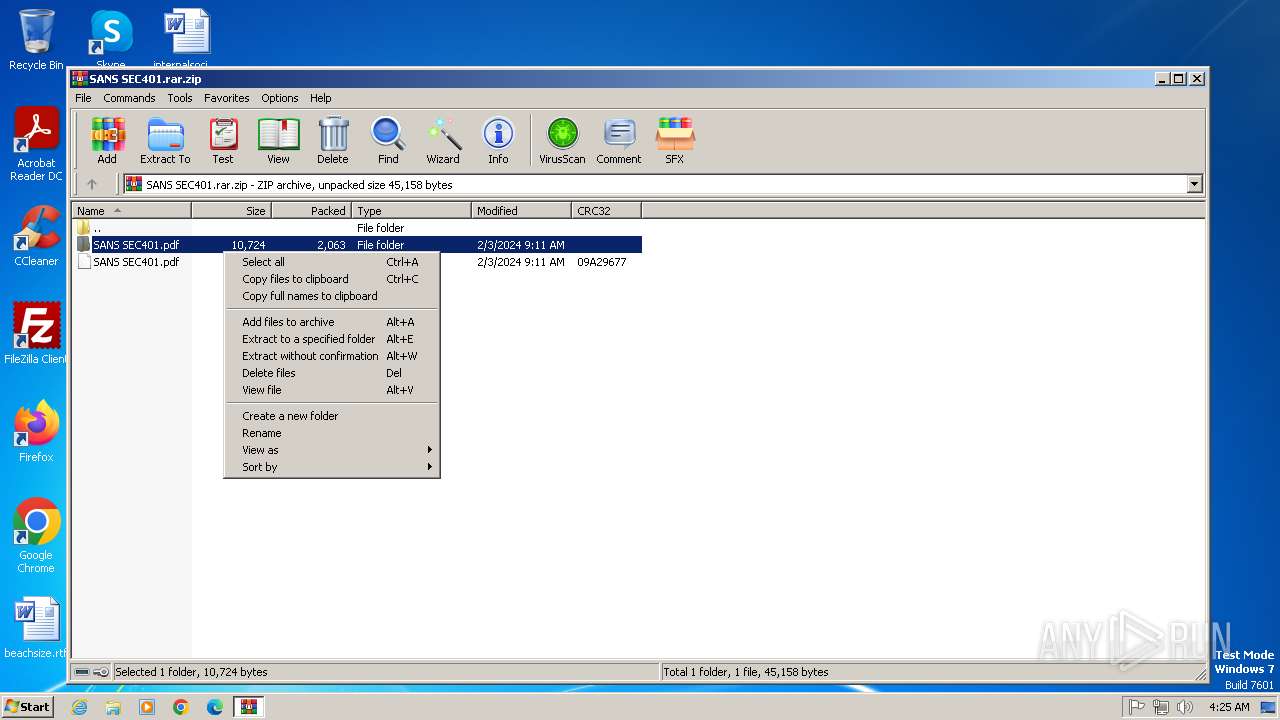Click the Start button
Viewport: 1280px width, 720px height.
(27, 707)
